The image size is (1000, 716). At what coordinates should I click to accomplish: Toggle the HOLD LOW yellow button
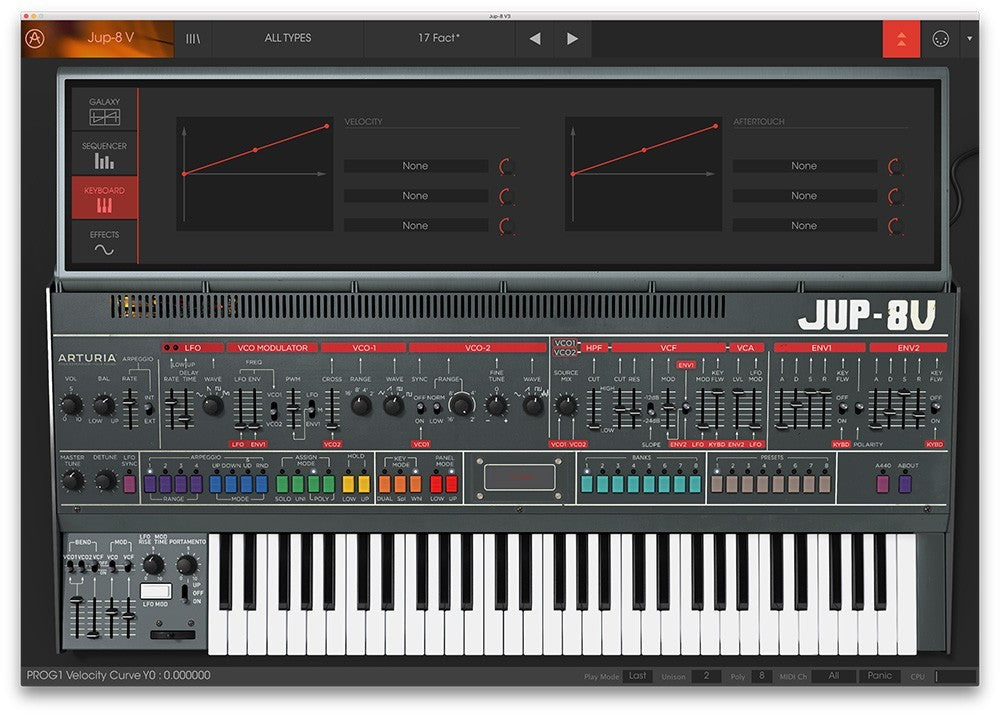tap(348, 484)
